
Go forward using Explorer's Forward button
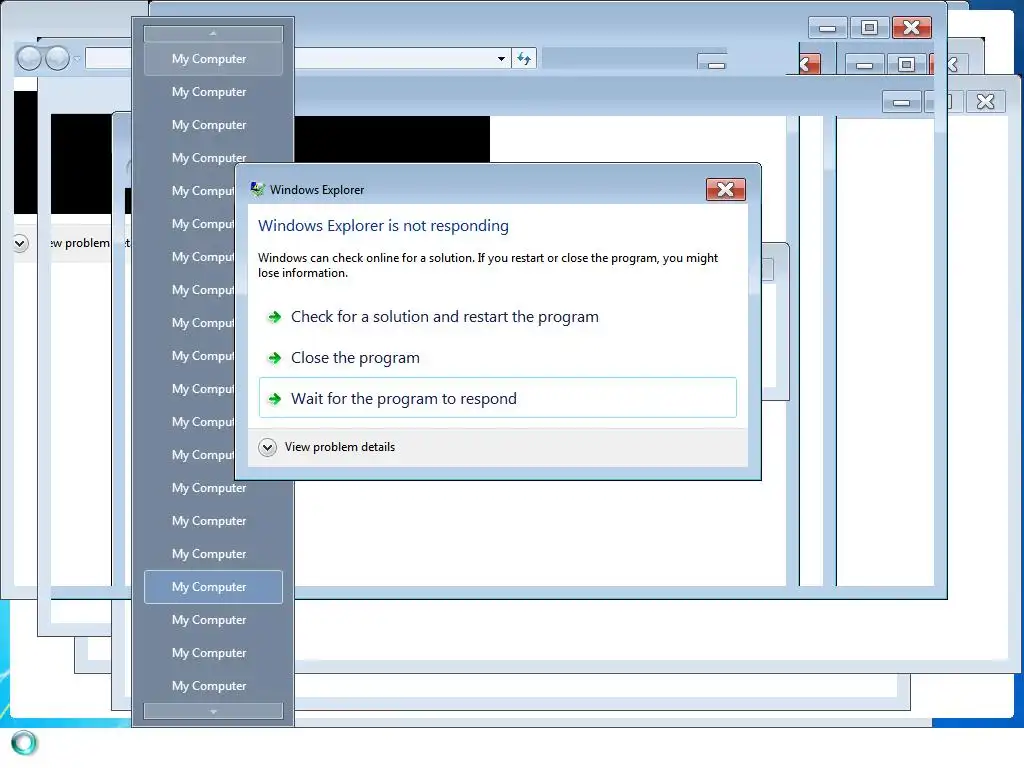pyautogui.click(x=57, y=58)
